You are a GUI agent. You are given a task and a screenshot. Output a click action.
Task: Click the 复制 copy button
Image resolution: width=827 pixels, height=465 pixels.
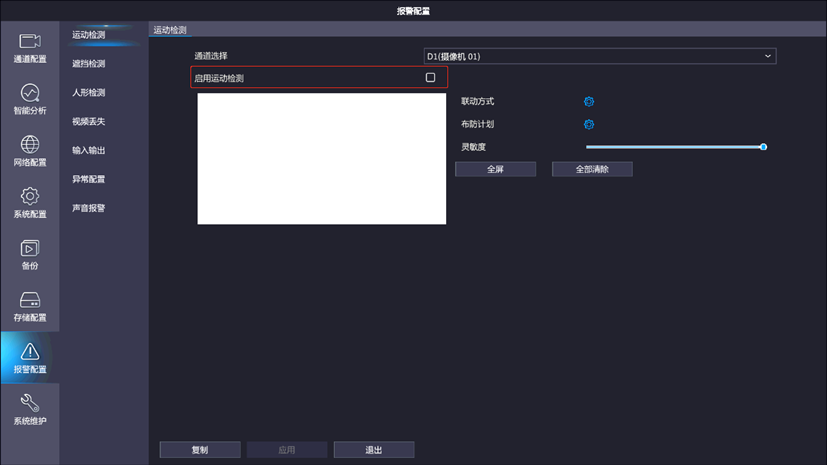point(200,450)
